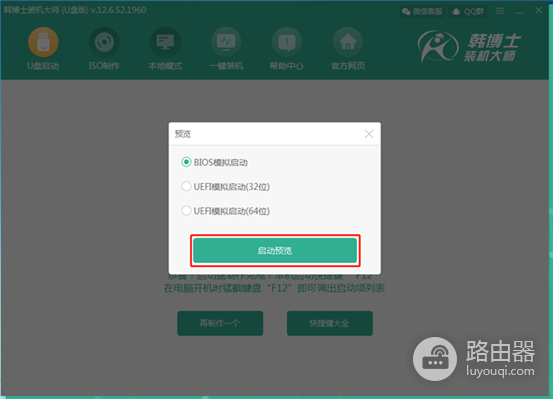Select the 本地模式 monitor icon
553x399 pixels.
[165, 42]
